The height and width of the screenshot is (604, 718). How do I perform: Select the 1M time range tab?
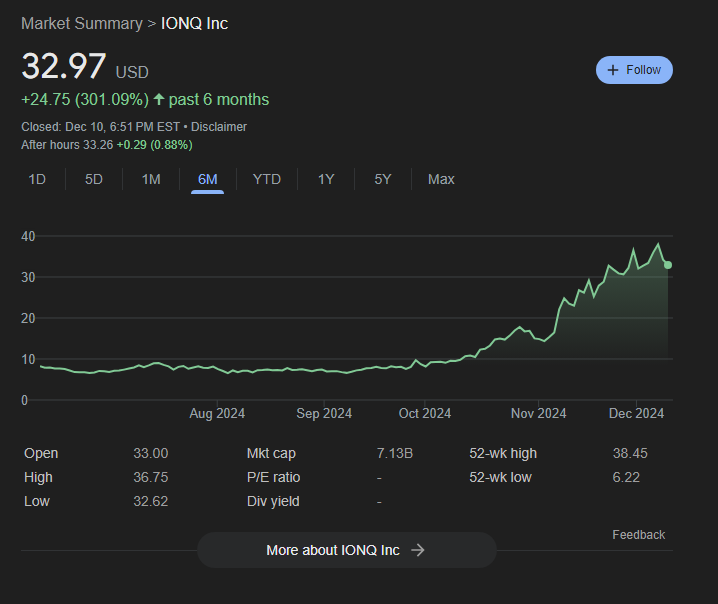(x=151, y=179)
